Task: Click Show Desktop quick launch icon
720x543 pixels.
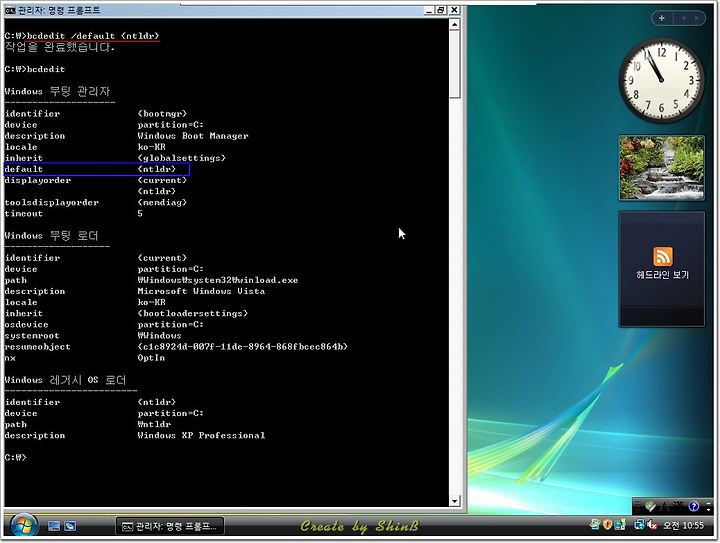Action: [54, 526]
